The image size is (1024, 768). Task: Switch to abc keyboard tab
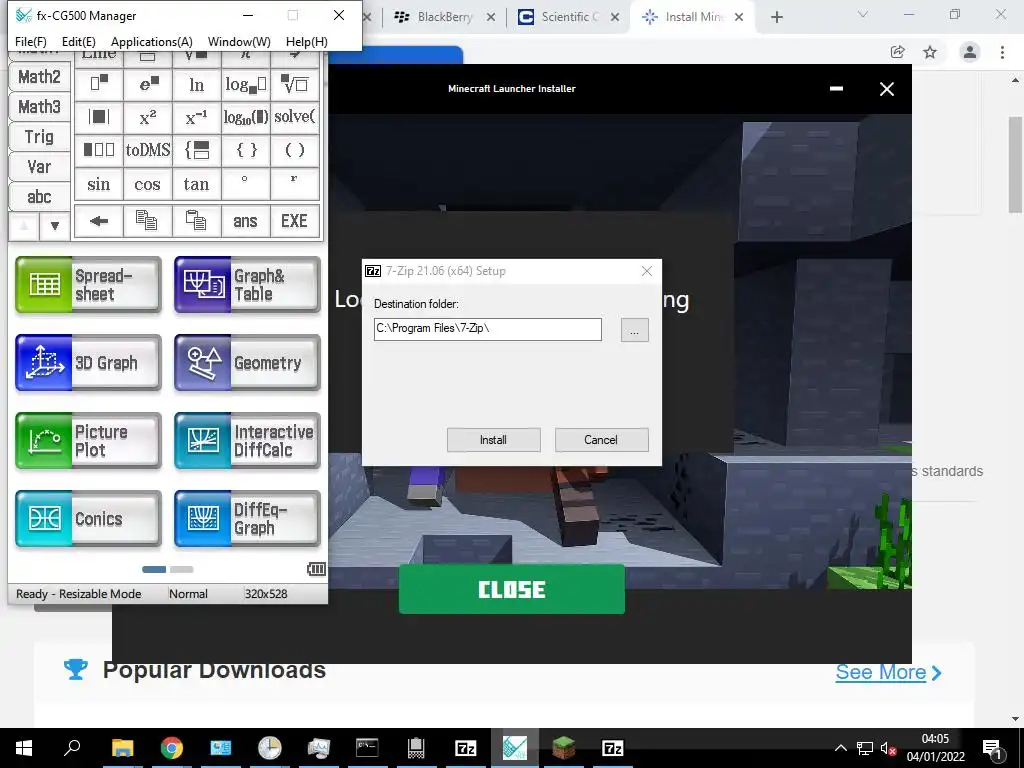click(39, 197)
